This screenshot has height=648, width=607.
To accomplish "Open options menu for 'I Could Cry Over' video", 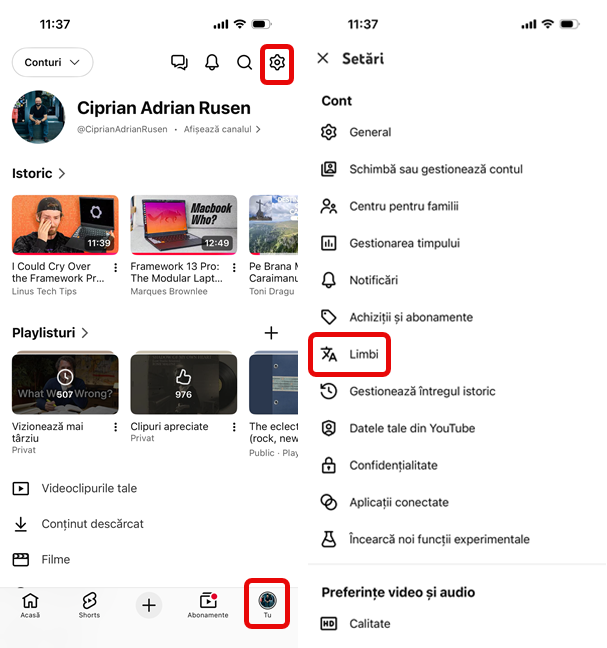I will click(116, 268).
